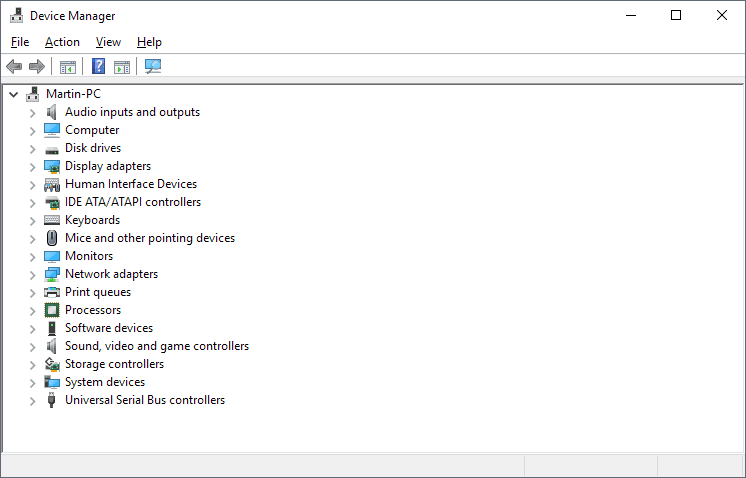Screen dimensions: 746x478
Task: Select the System devices tree item
Action: tap(105, 382)
